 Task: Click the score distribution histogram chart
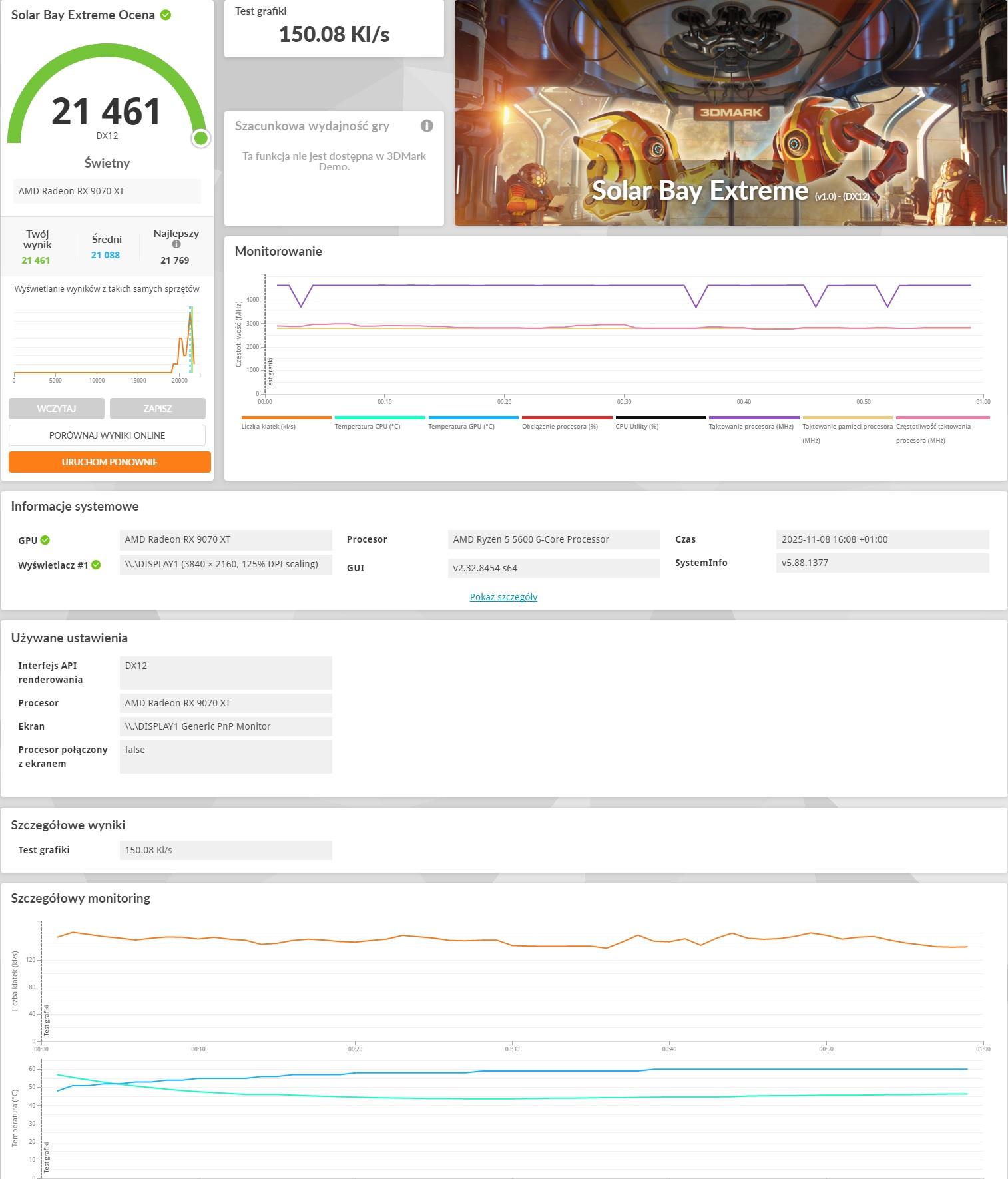tap(107, 341)
